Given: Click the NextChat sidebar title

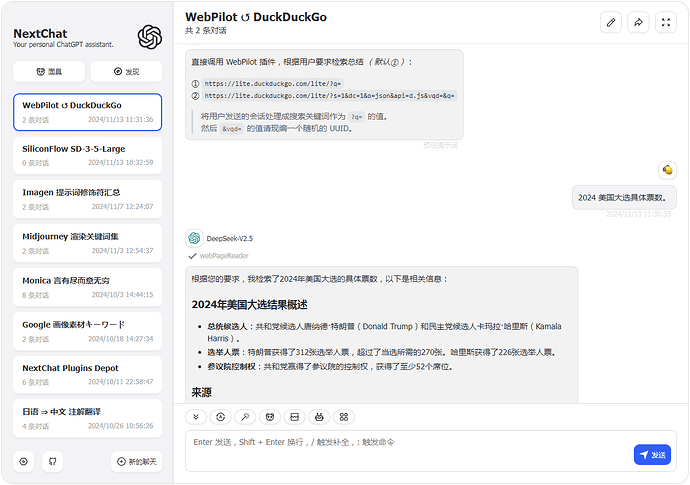Looking at the screenshot, I should click(40, 33).
